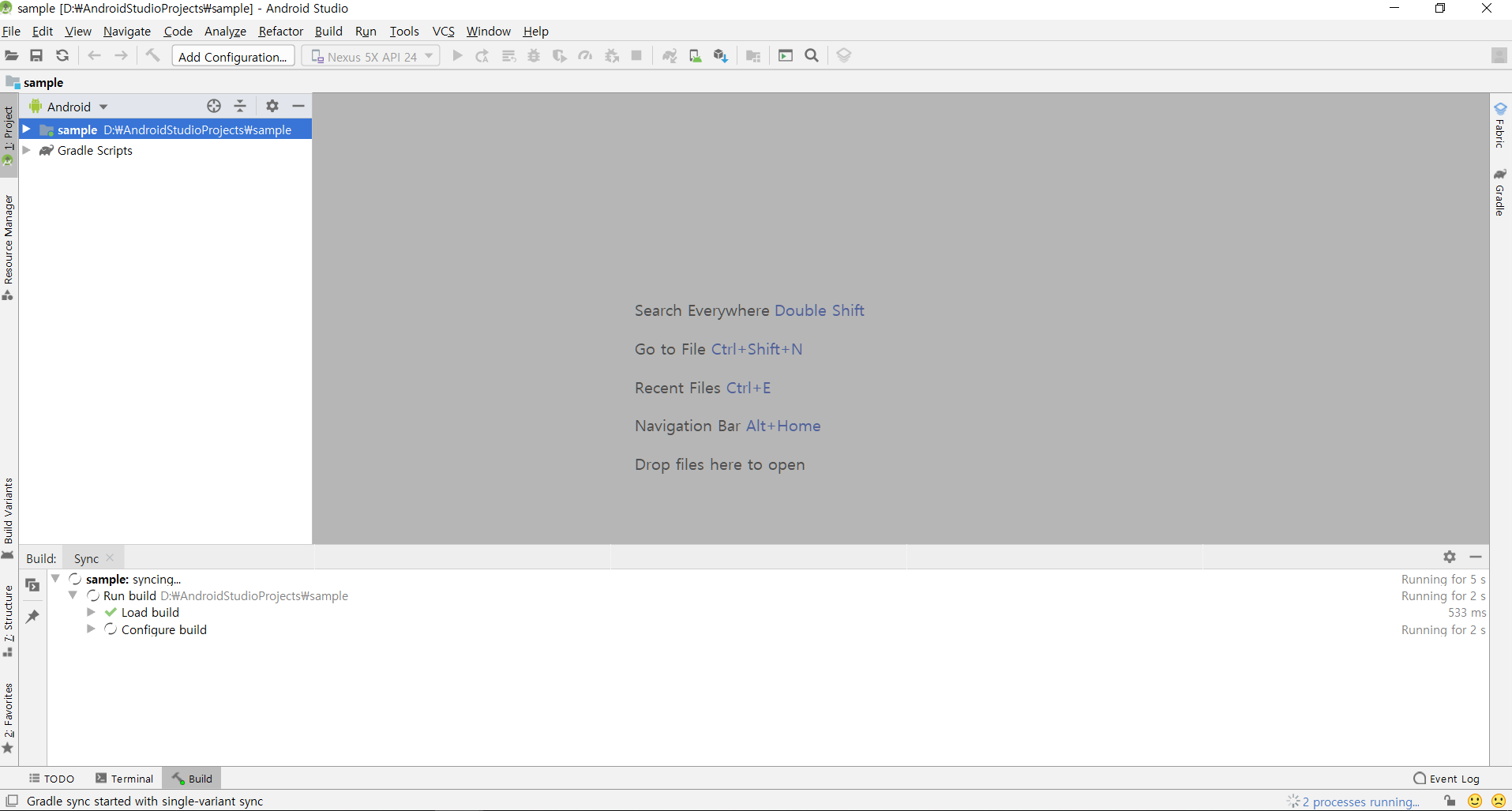The image size is (1512, 811).
Task: Open the Refactor menu
Action: pyautogui.click(x=280, y=32)
